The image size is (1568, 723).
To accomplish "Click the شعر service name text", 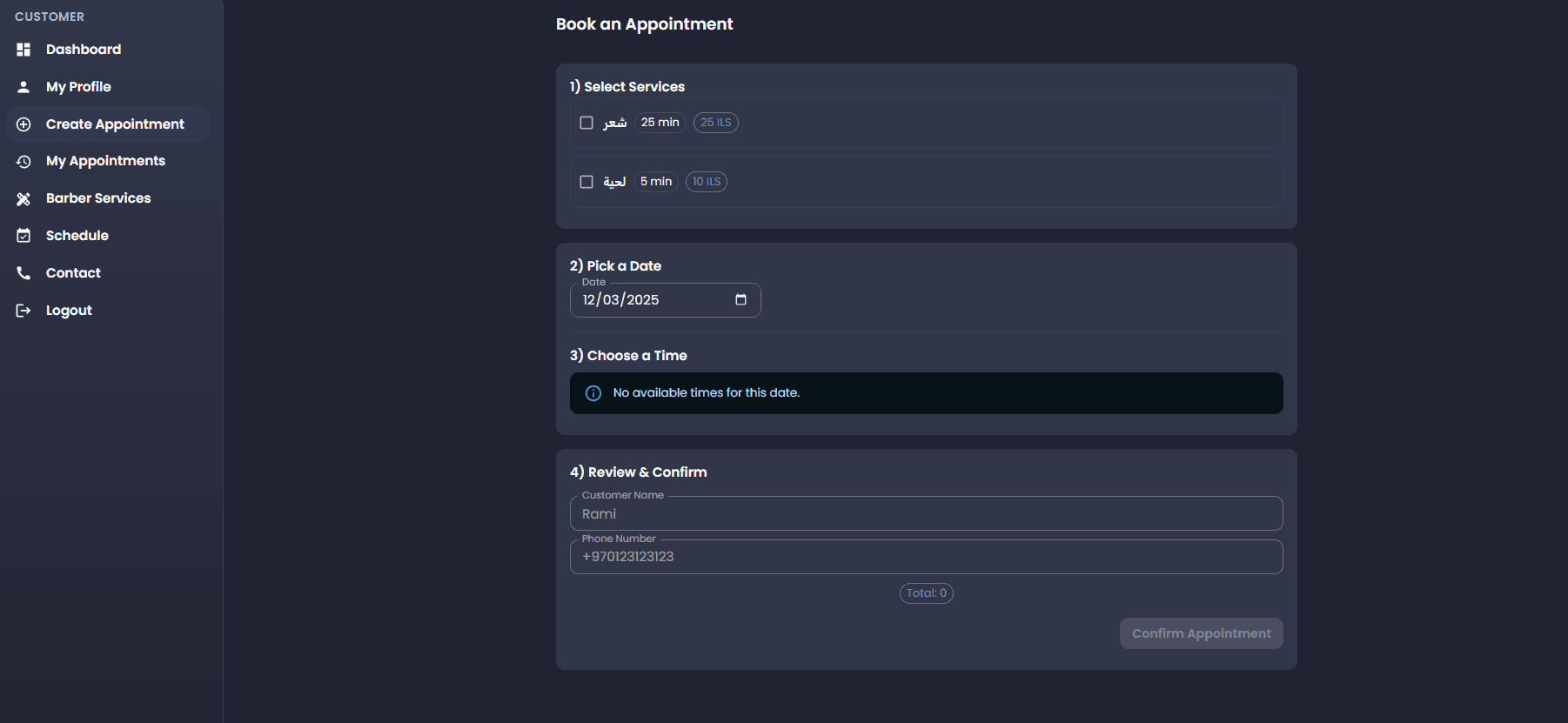I will 615,123.
